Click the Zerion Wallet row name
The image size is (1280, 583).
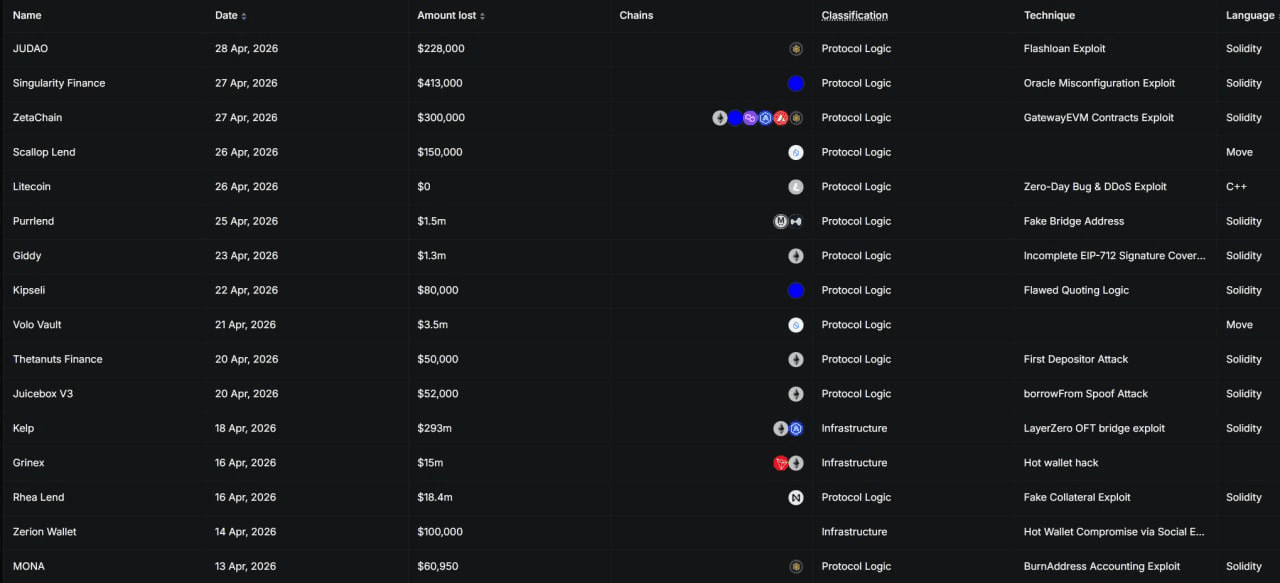pyautogui.click(x=45, y=532)
